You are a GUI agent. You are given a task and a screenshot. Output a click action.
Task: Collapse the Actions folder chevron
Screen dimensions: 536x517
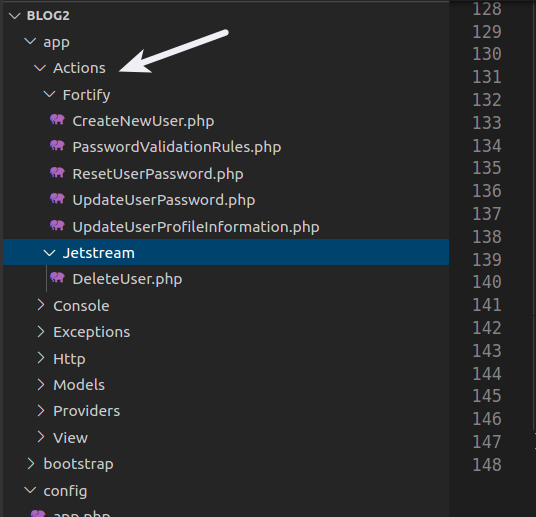pyautogui.click(x=40, y=68)
